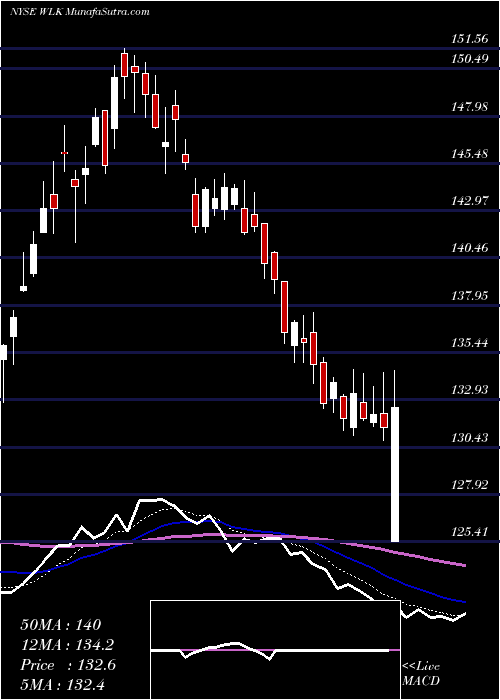The image size is (500, 700).
Task: Click the 150.49 price level label
Action: pyautogui.click(x=468, y=59)
